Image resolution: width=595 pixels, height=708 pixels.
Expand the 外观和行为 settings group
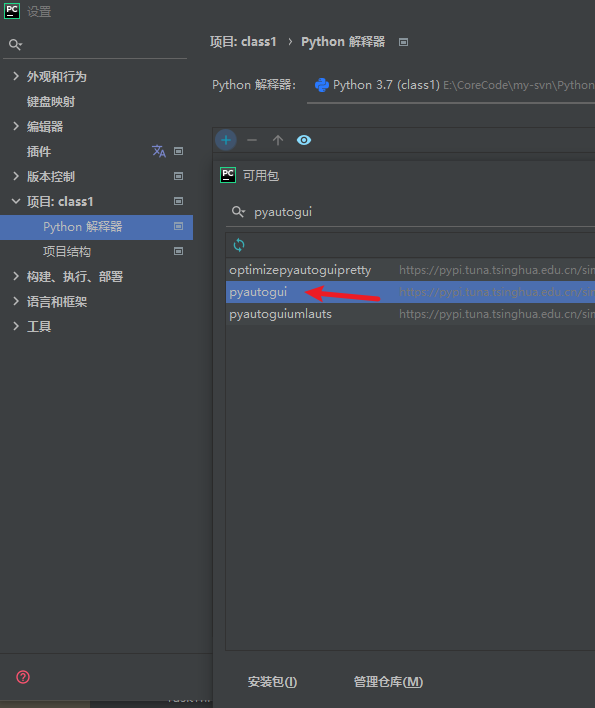(x=16, y=76)
